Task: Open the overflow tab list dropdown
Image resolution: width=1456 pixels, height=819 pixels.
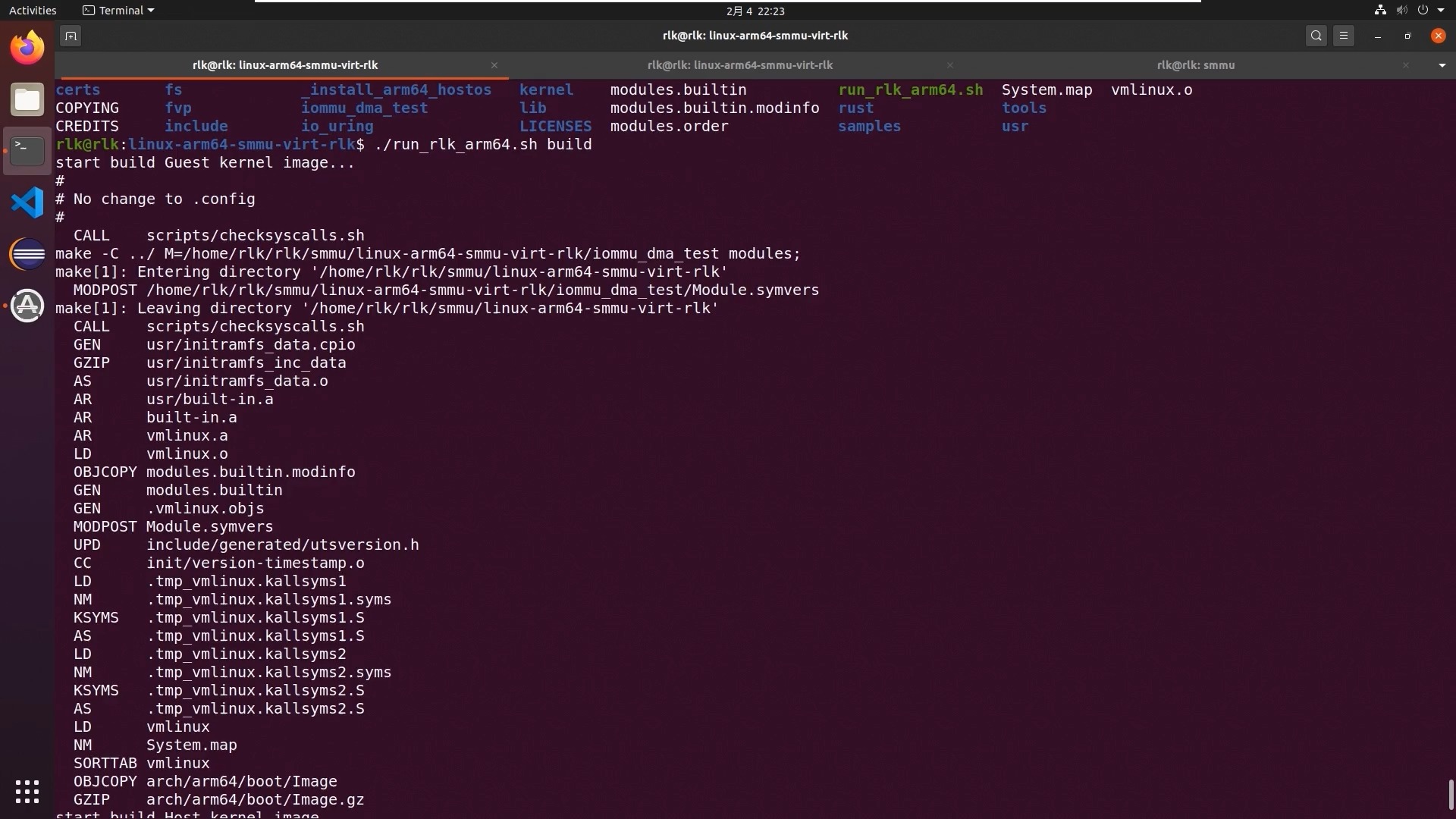Action: pos(1443,65)
